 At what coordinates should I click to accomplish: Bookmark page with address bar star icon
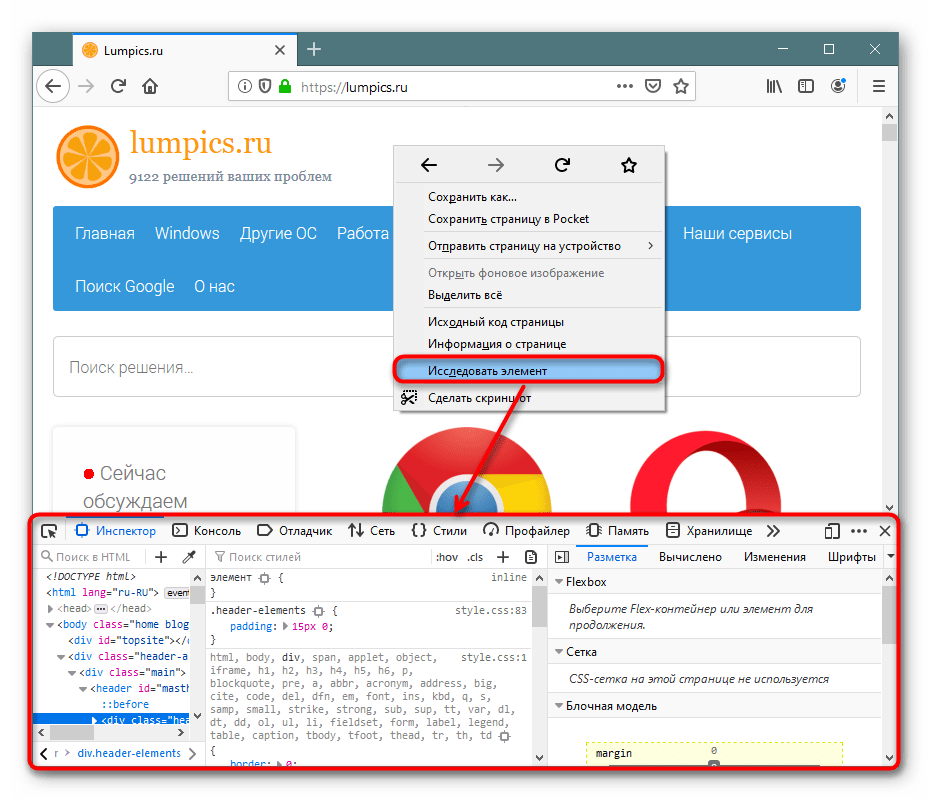(x=681, y=87)
